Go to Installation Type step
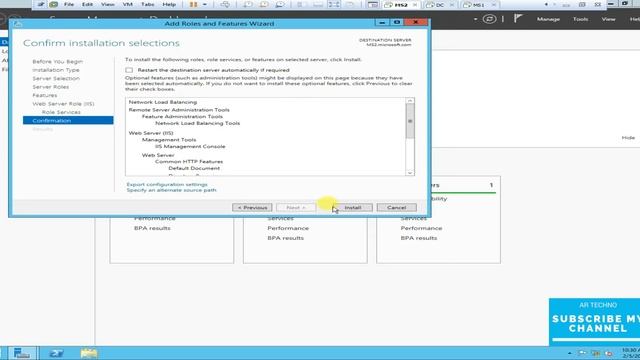The width and height of the screenshot is (640, 360). pos(56,70)
